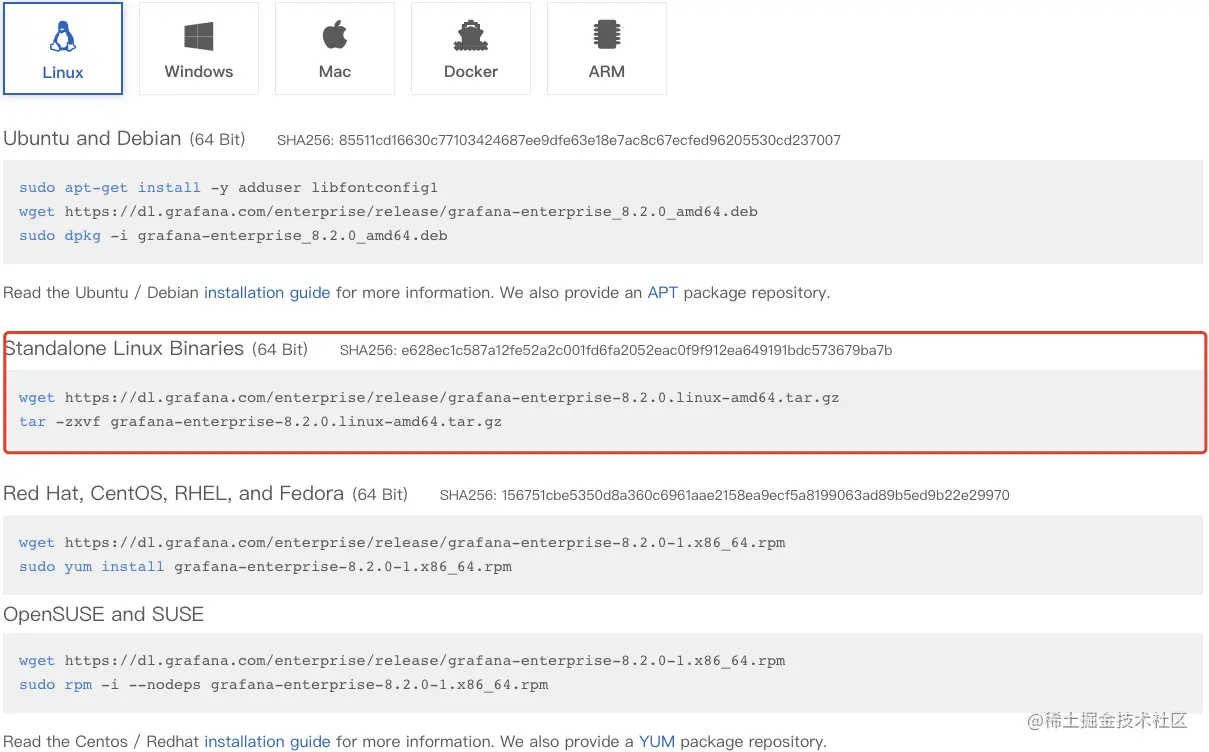Click the wget grafana-enterprise_8.2.0_amd64.deb line
Screen dimensions: 1209x752
(388, 211)
